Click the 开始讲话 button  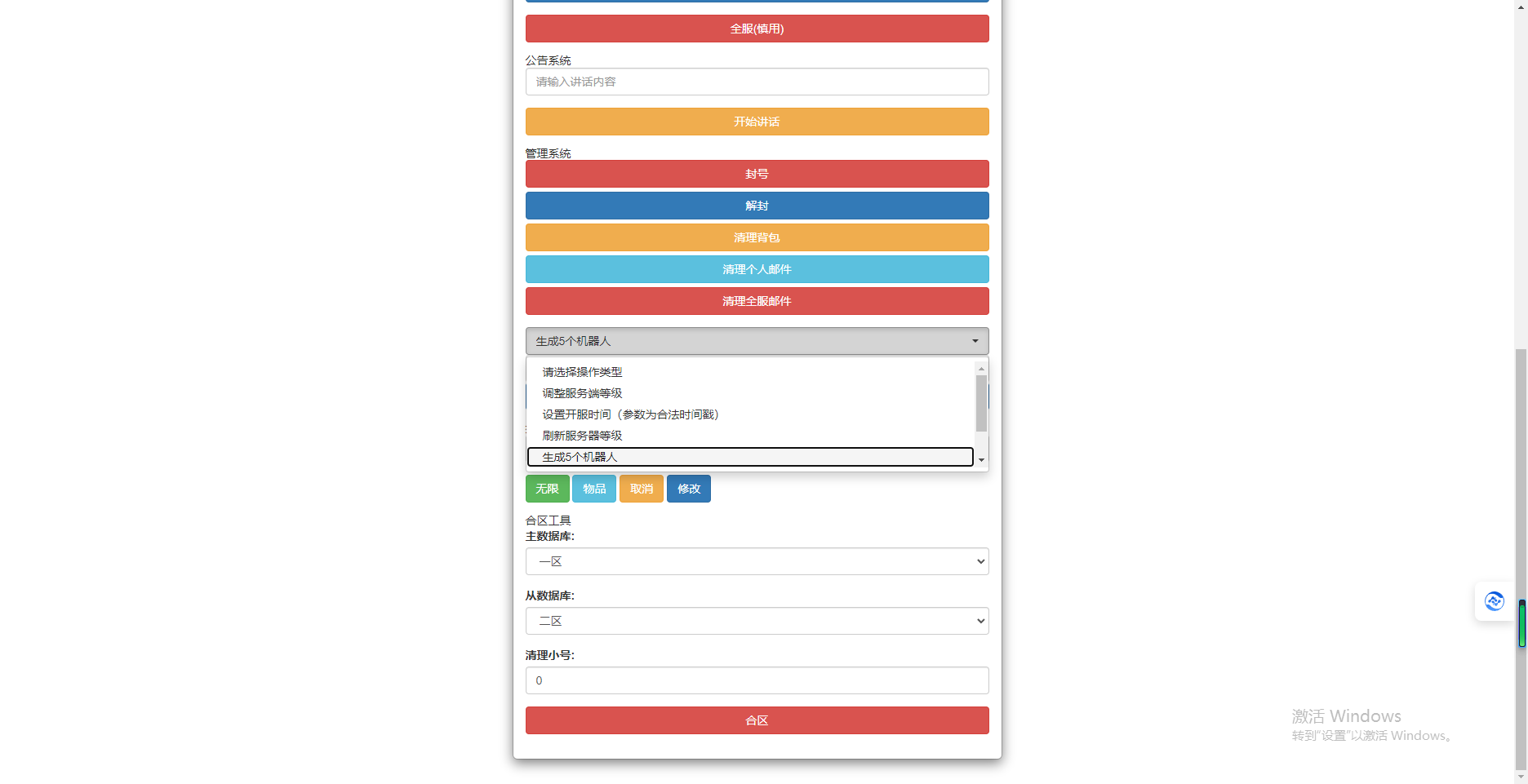[x=757, y=122]
